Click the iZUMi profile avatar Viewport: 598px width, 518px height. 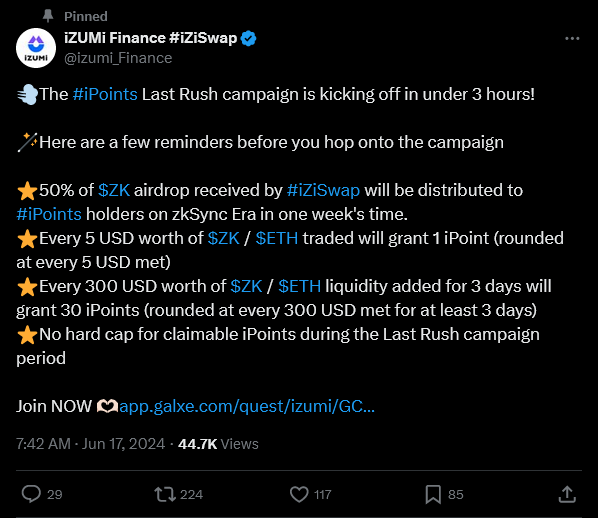(36, 48)
